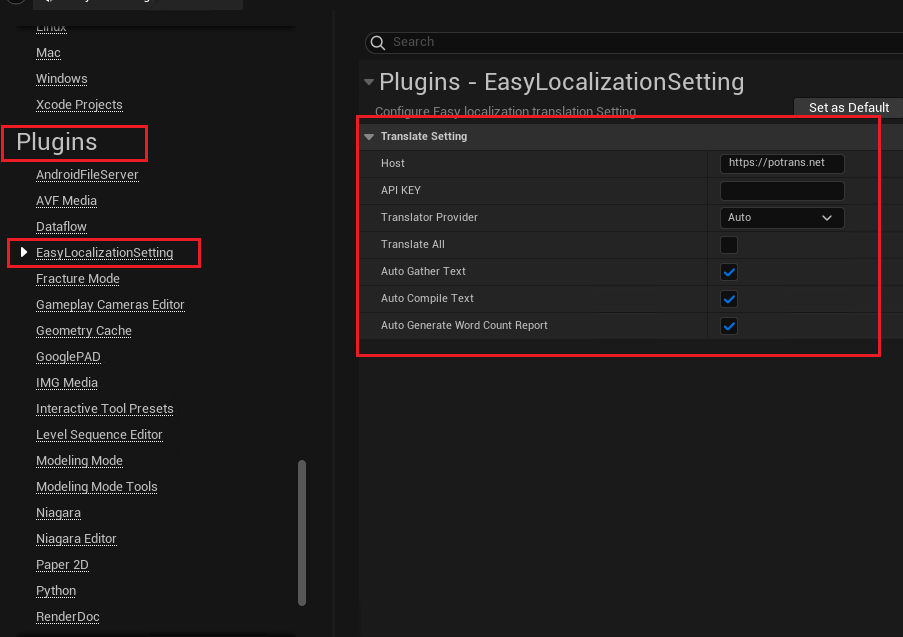
Task: Click into the API KEY field
Action: point(781,191)
